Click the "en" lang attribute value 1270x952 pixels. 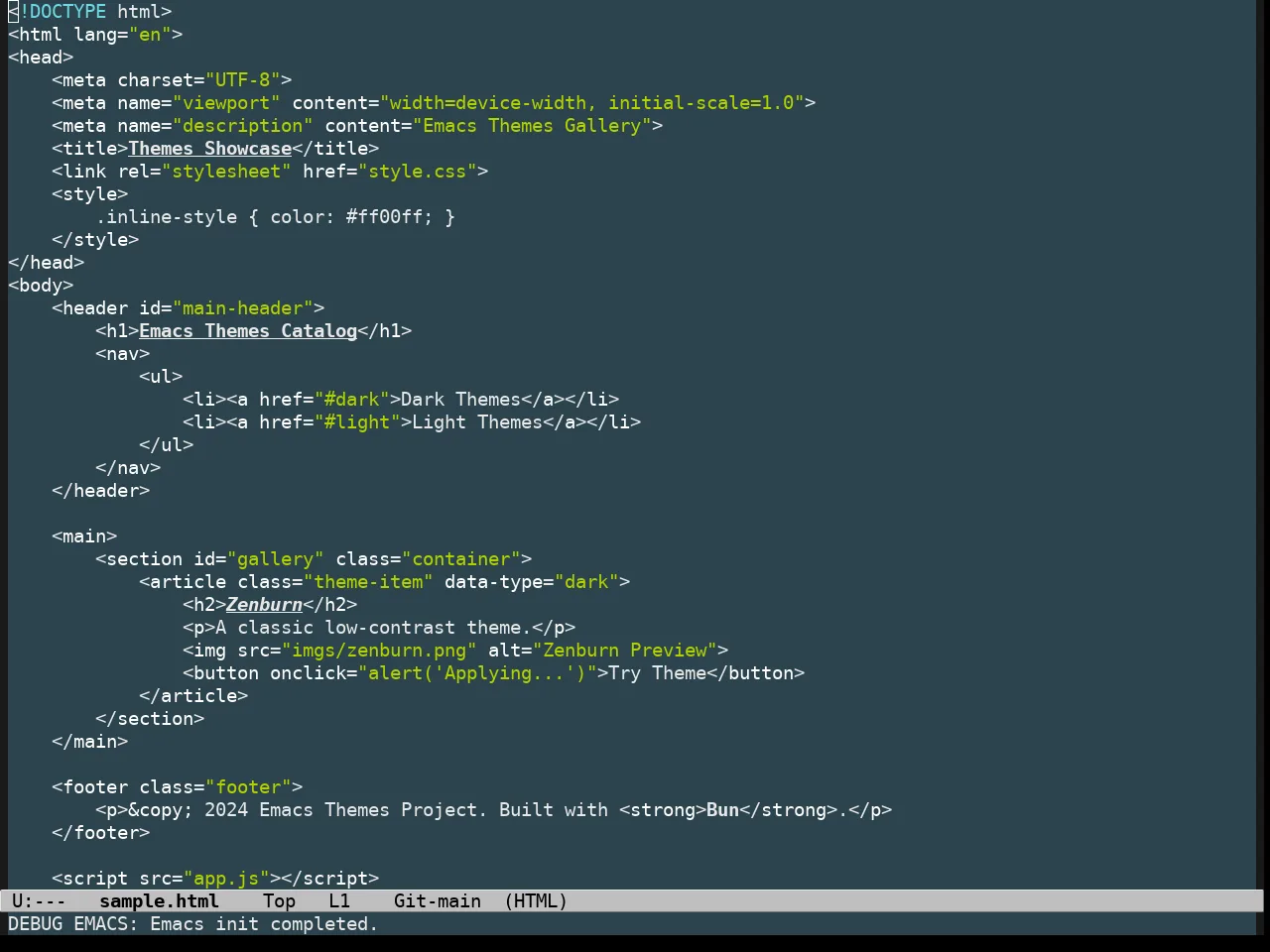coord(150,35)
